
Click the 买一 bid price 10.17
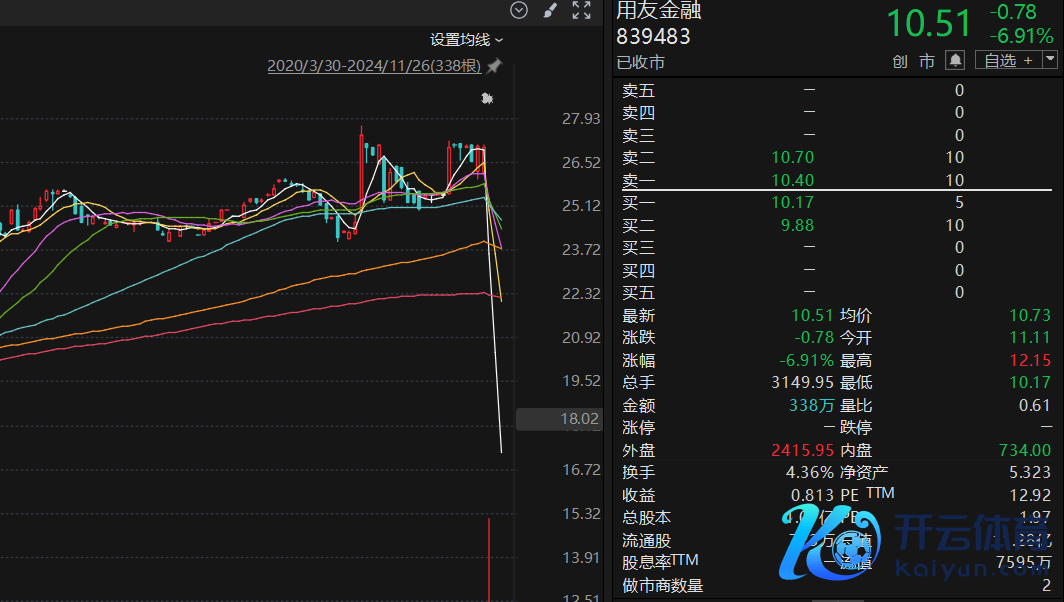[793, 203]
